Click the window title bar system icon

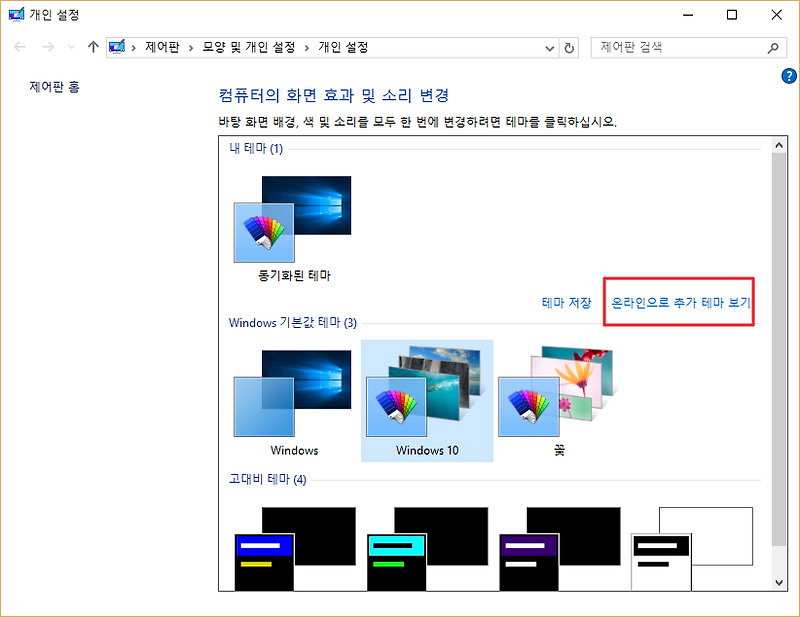pyautogui.click(x=16, y=14)
